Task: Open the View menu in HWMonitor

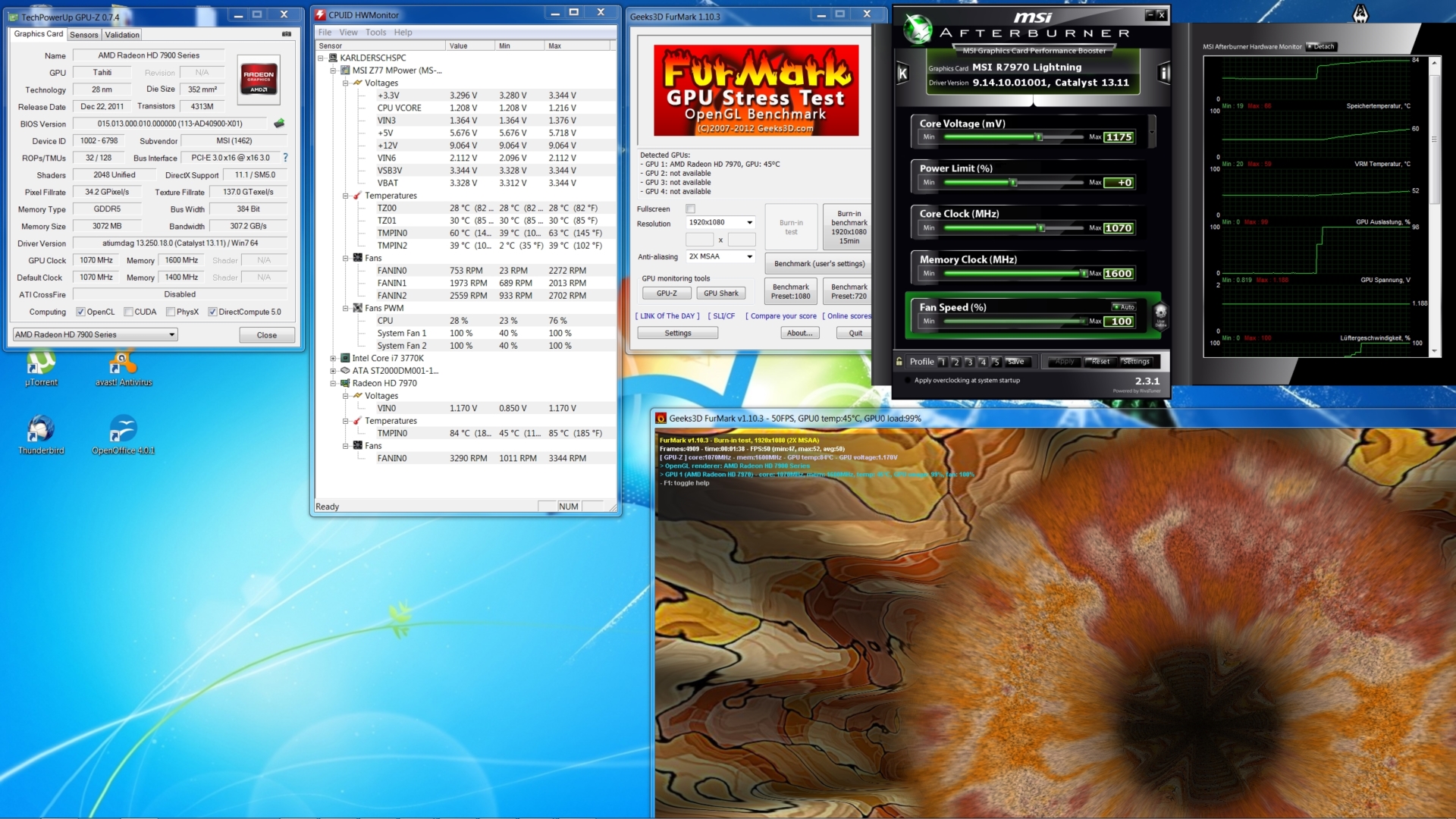Action: click(348, 33)
